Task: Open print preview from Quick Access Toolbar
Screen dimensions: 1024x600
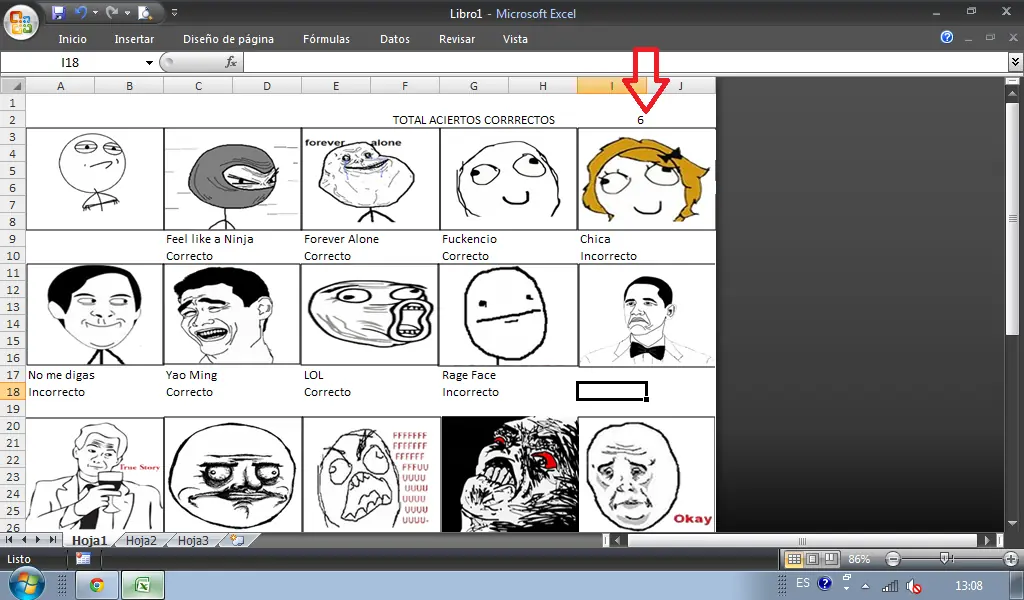Action: [x=145, y=12]
